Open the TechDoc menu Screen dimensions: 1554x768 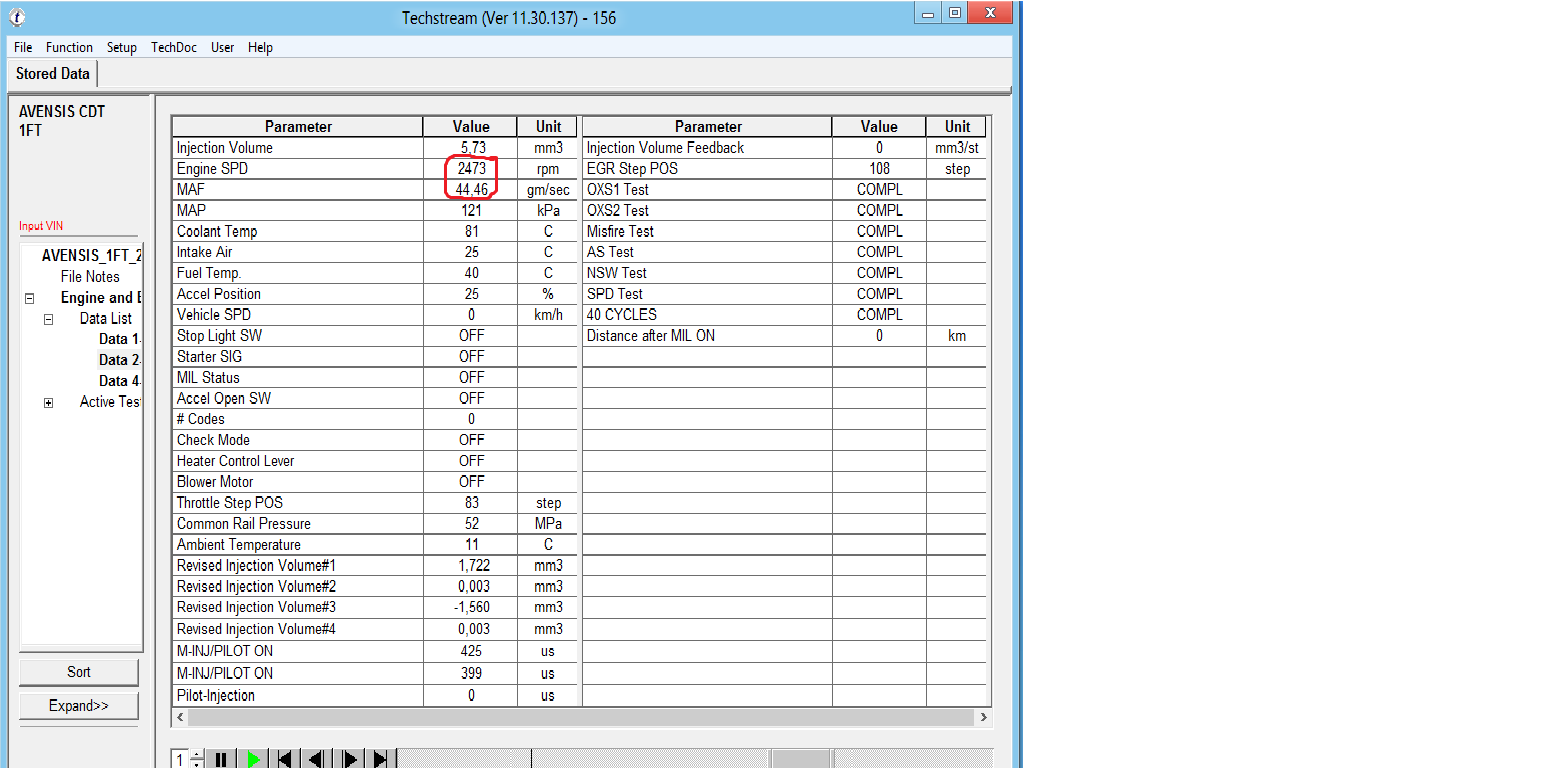pos(174,47)
